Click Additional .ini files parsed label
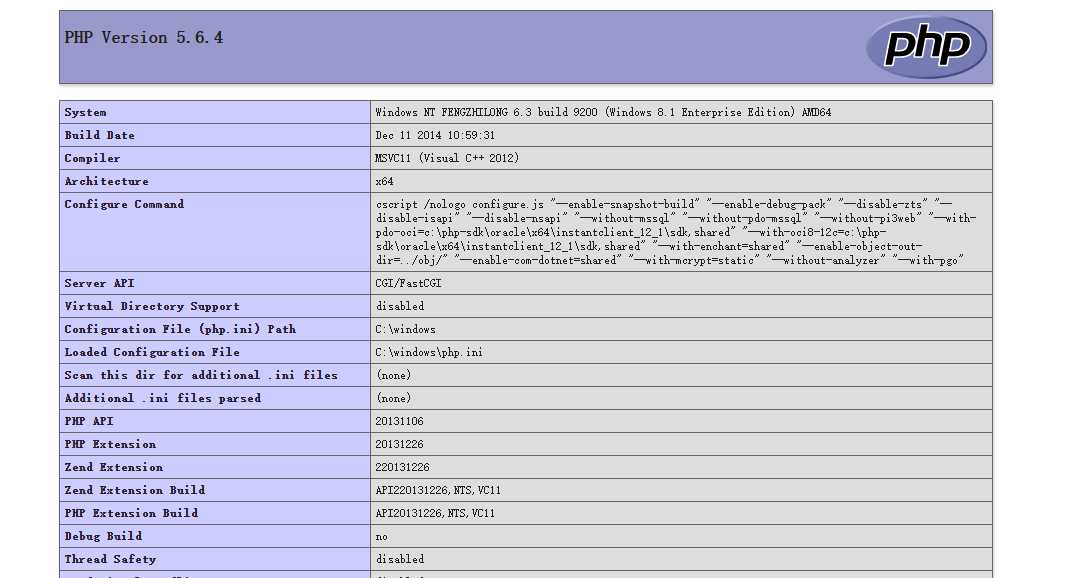The height and width of the screenshot is (578, 1072). click(163, 398)
